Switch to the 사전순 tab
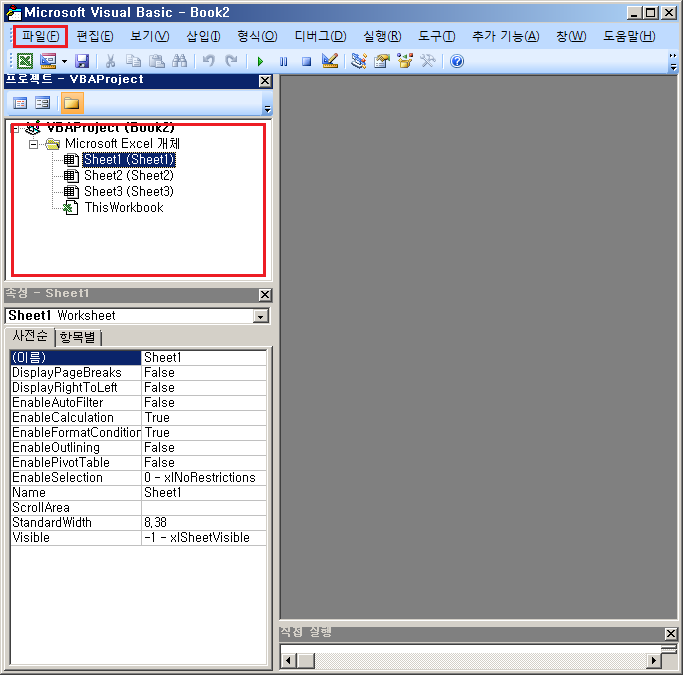 pyautogui.click(x=30, y=336)
